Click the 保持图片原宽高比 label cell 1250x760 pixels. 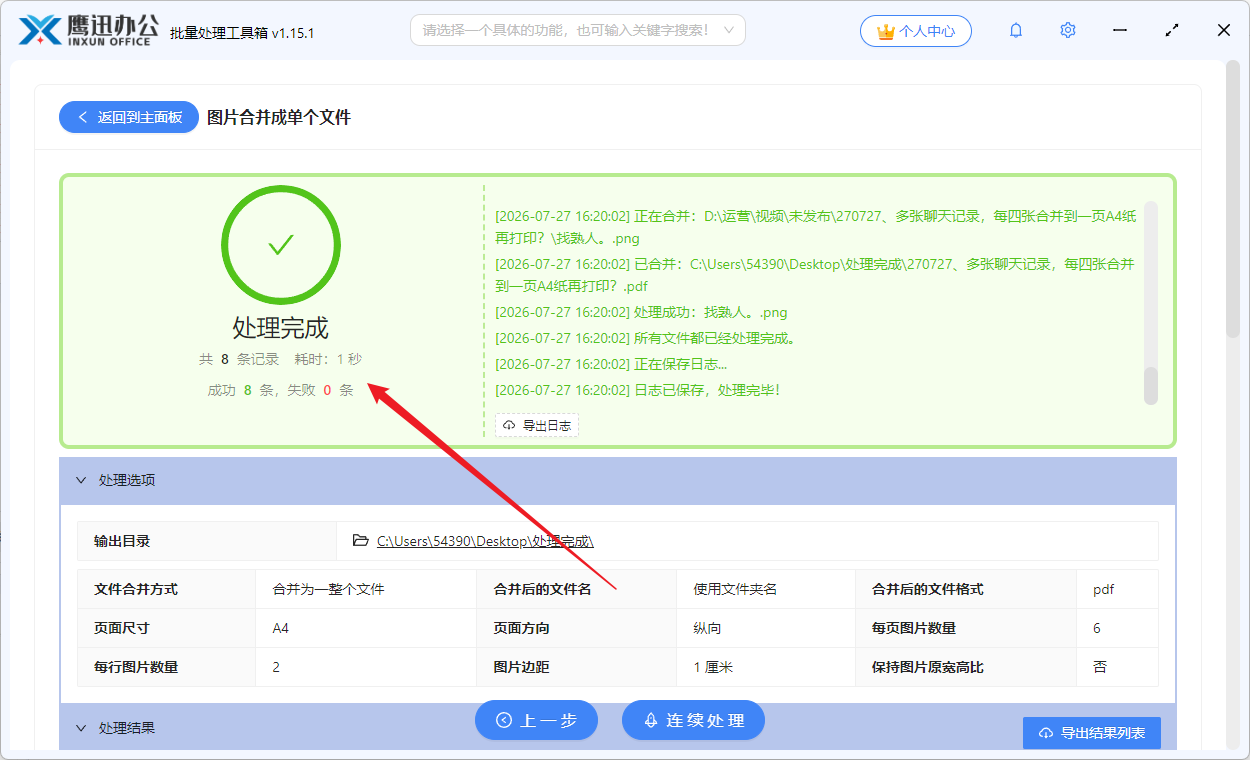point(966,667)
